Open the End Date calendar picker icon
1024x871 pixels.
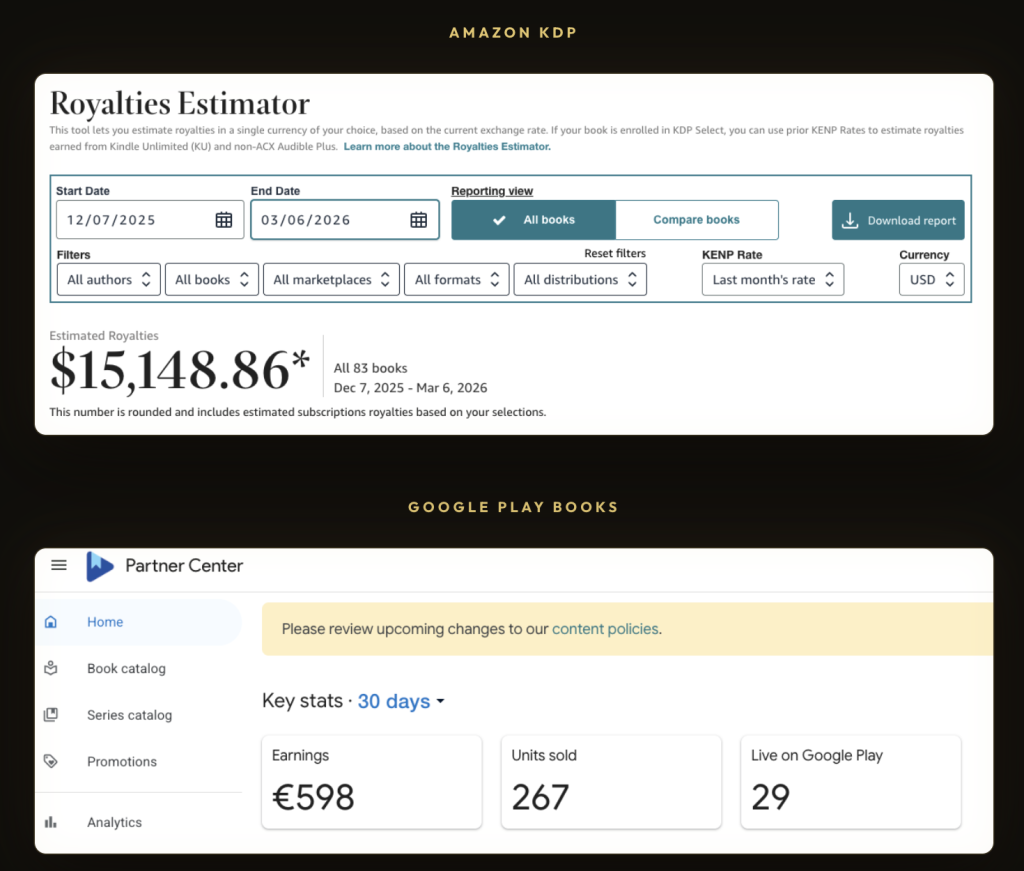coord(418,220)
